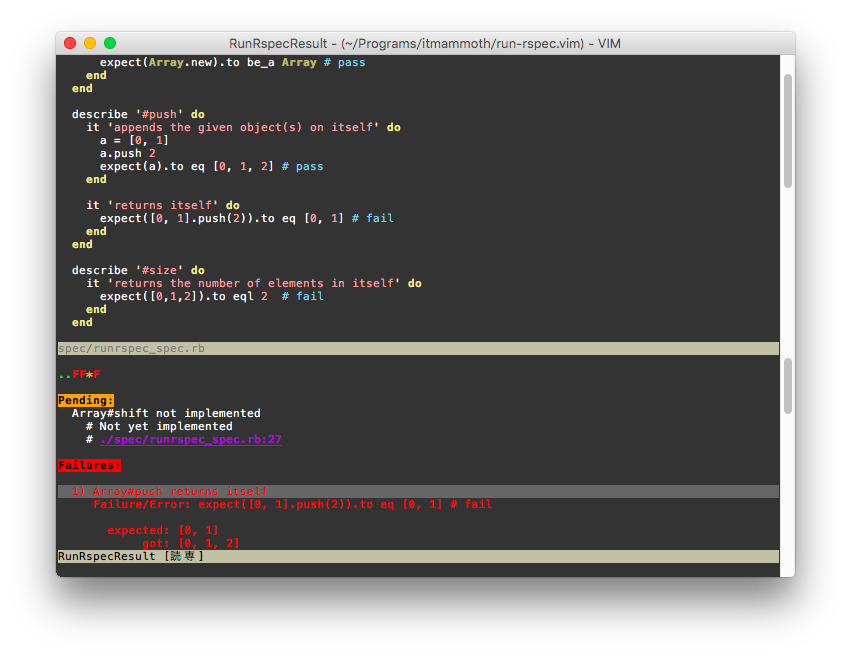This screenshot has height=657, width=851.
Task: Click the upper pane scrollbar thumb
Action: (788, 131)
